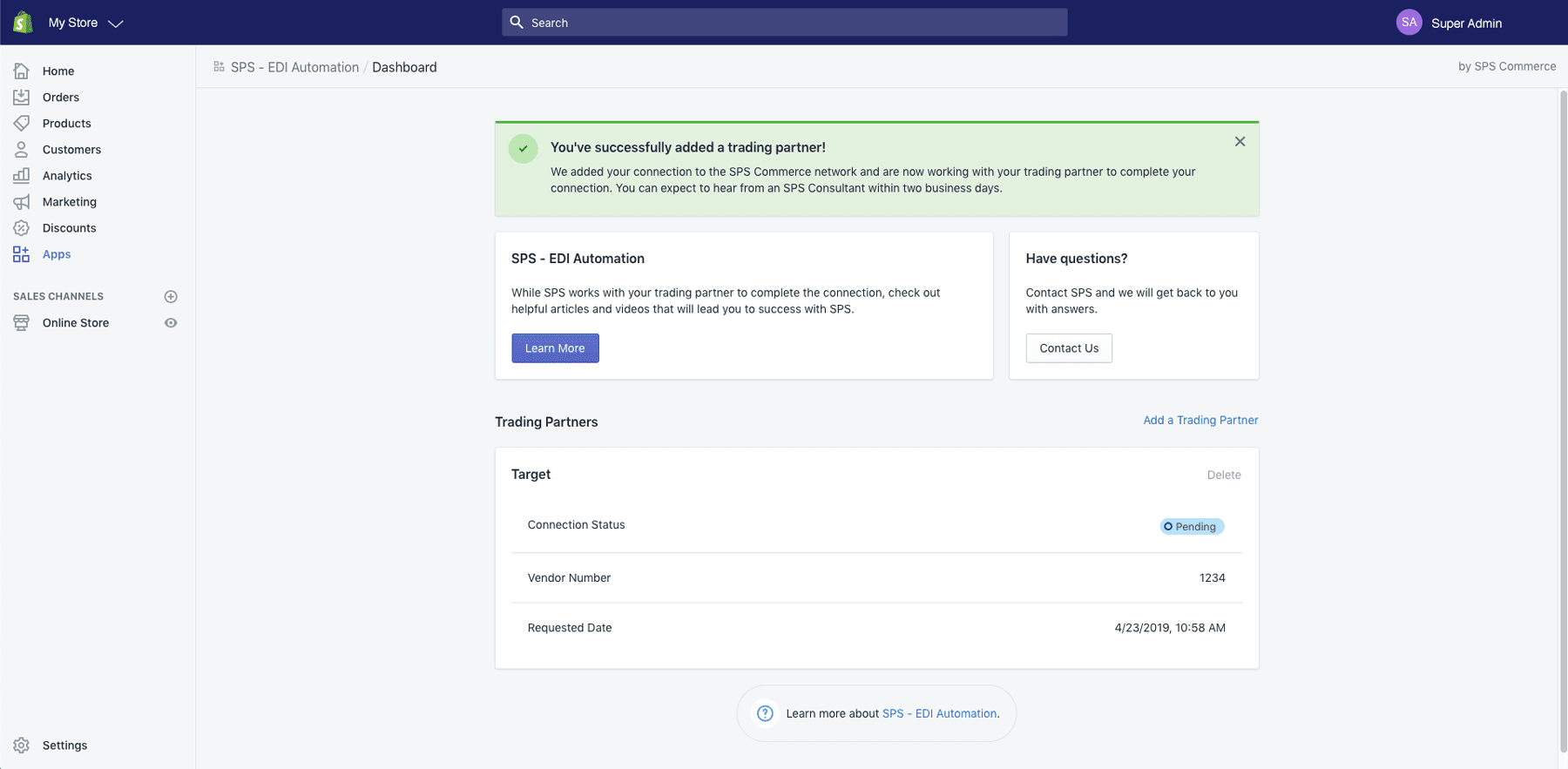Click the Marketing megaphone icon
The width and height of the screenshot is (1568, 769).
[x=22, y=201]
